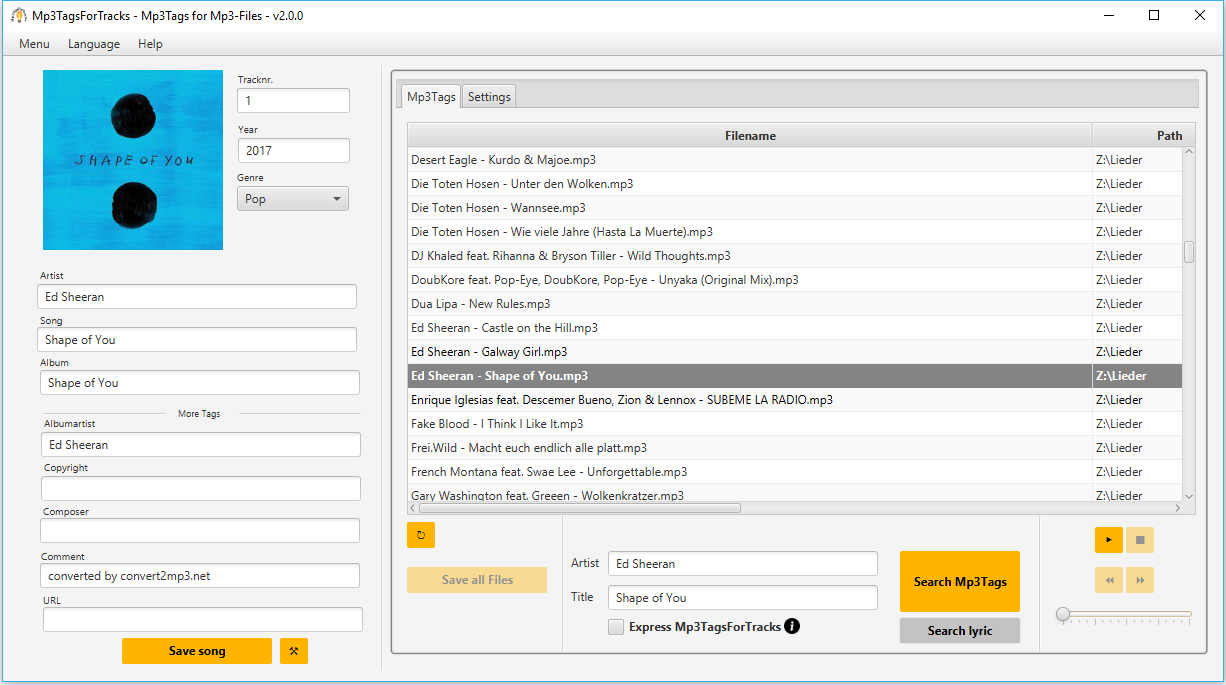This screenshot has width=1226, height=685.
Task: Click the playback position slider handle
Action: pyautogui.click(x=1063, y=614)
